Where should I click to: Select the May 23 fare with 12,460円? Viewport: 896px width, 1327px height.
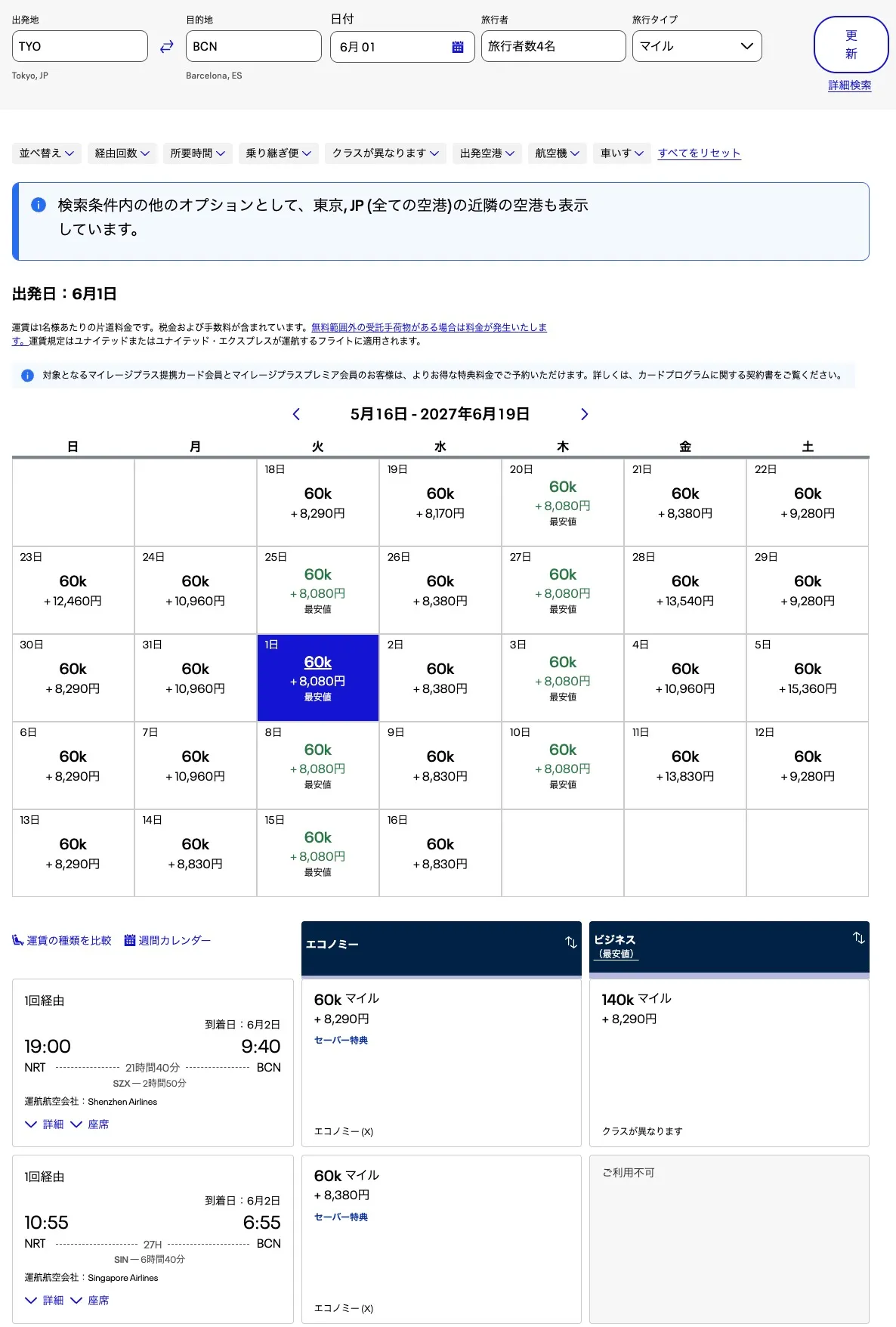pyautogui.click(x=73, y=590)
